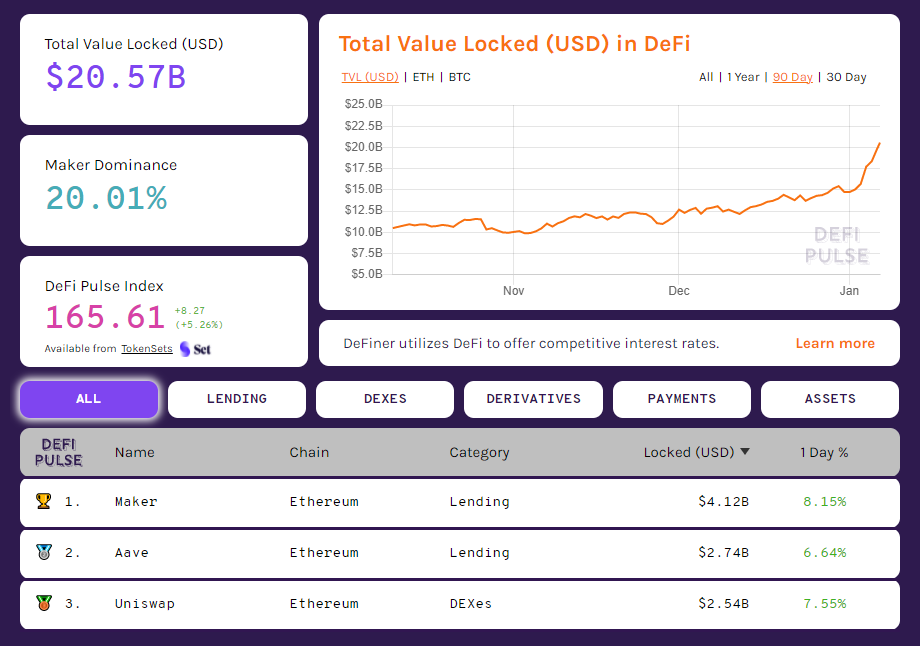Click the 20.01% Maker Dominance value
Screen dimensions: 920x646
106,198
